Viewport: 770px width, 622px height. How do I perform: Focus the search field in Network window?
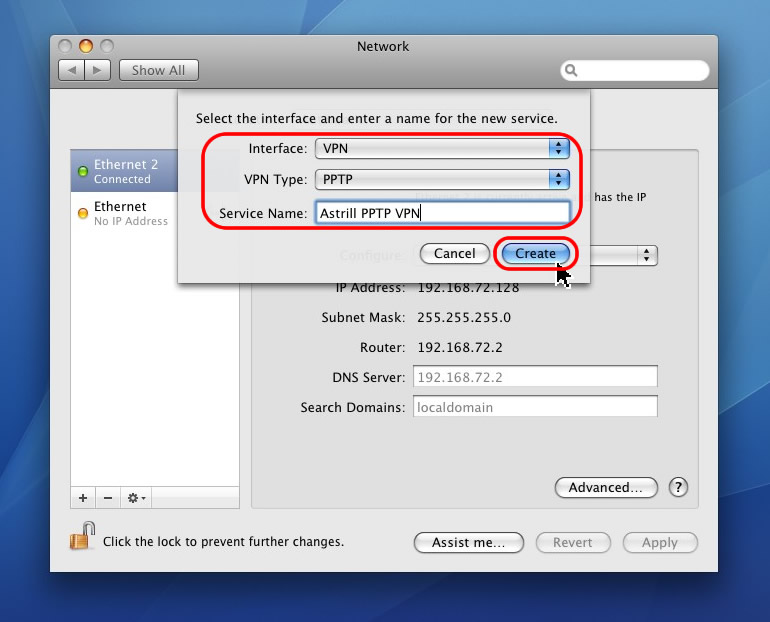[x=634, y=70]
